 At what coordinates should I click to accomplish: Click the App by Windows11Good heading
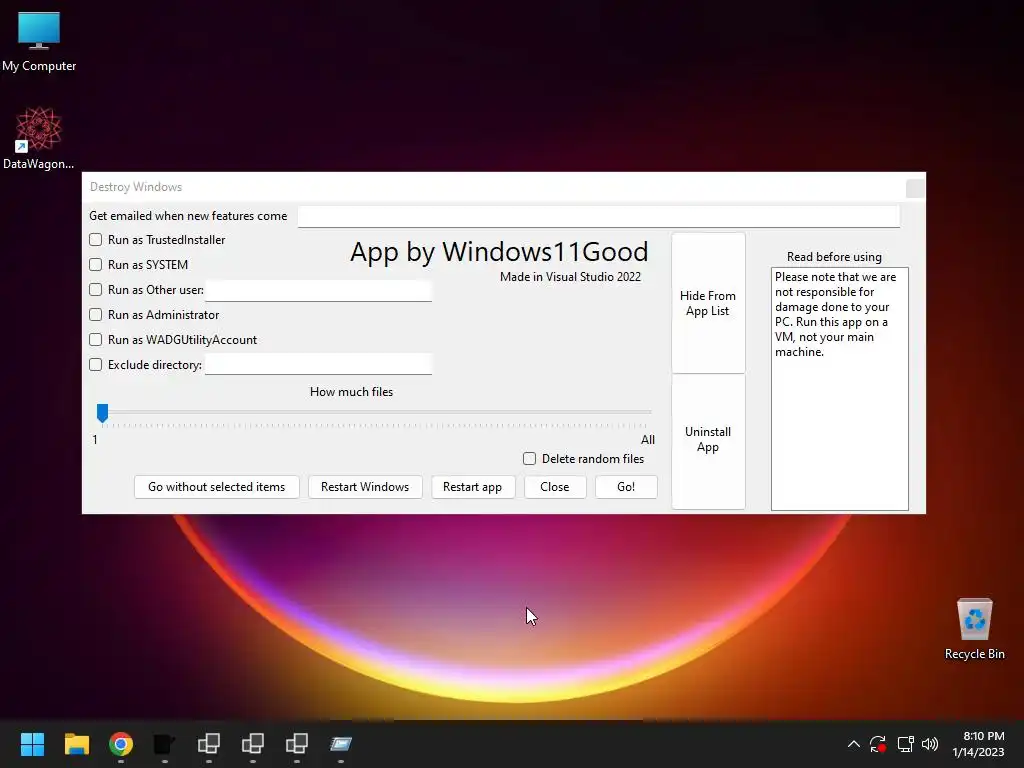pos(500,251)
